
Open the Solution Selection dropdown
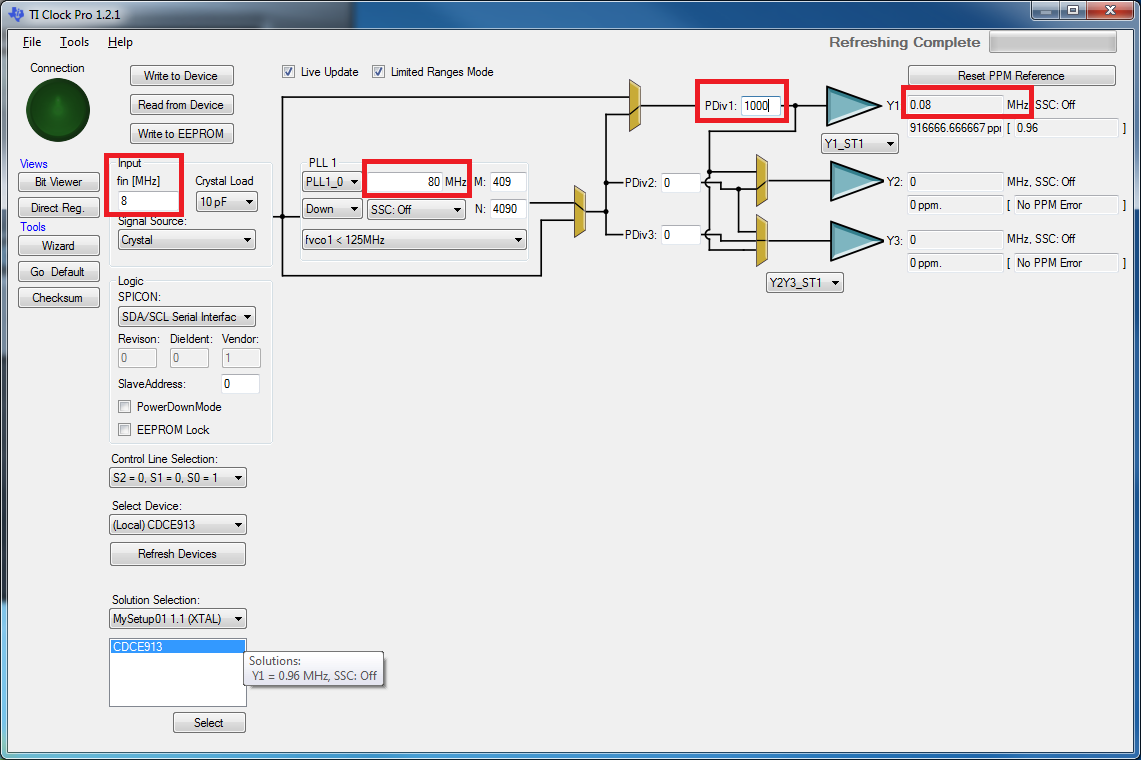point(178,619)
